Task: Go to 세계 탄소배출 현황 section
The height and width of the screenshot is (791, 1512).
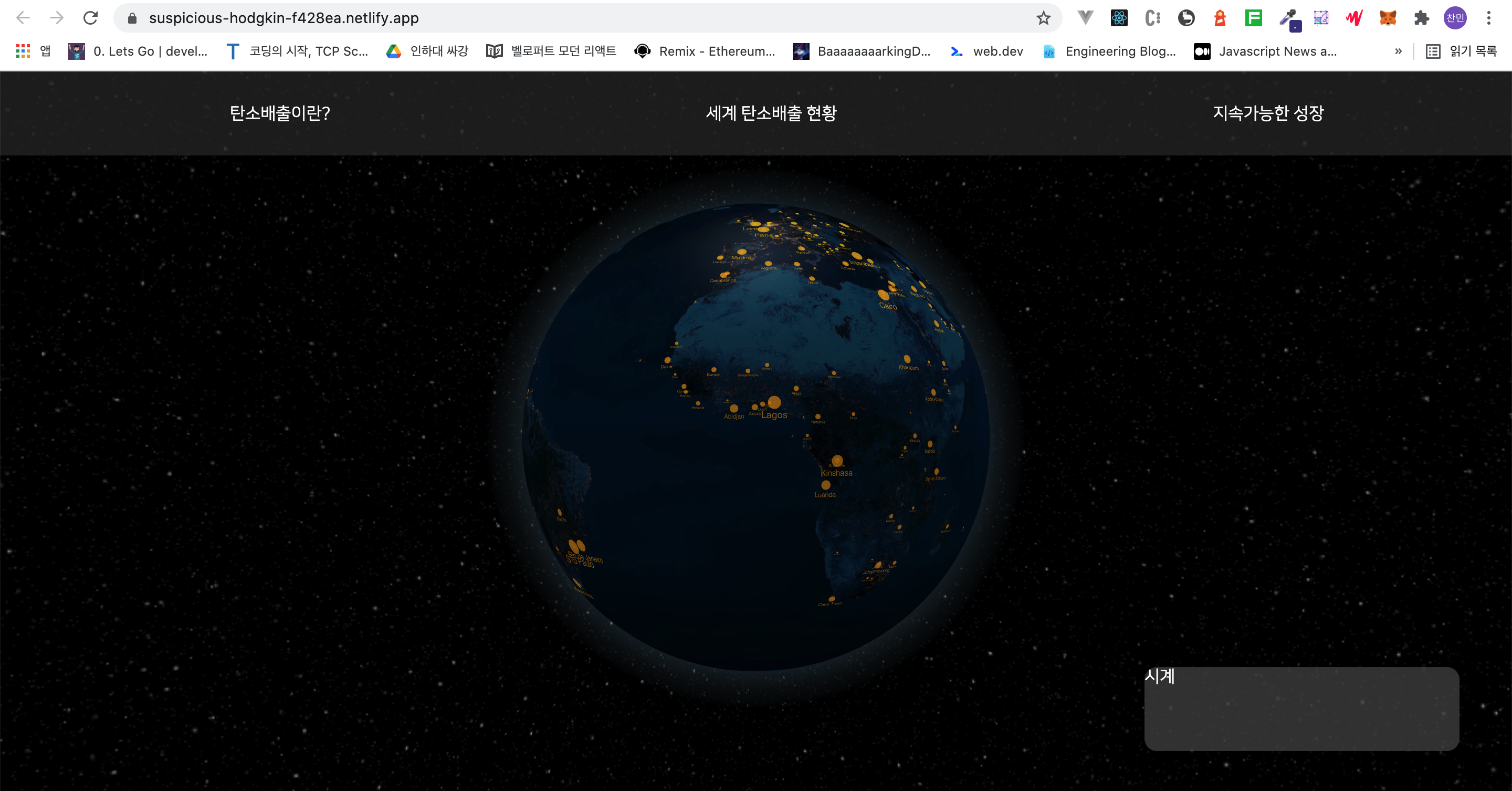Action: point(771,113)
